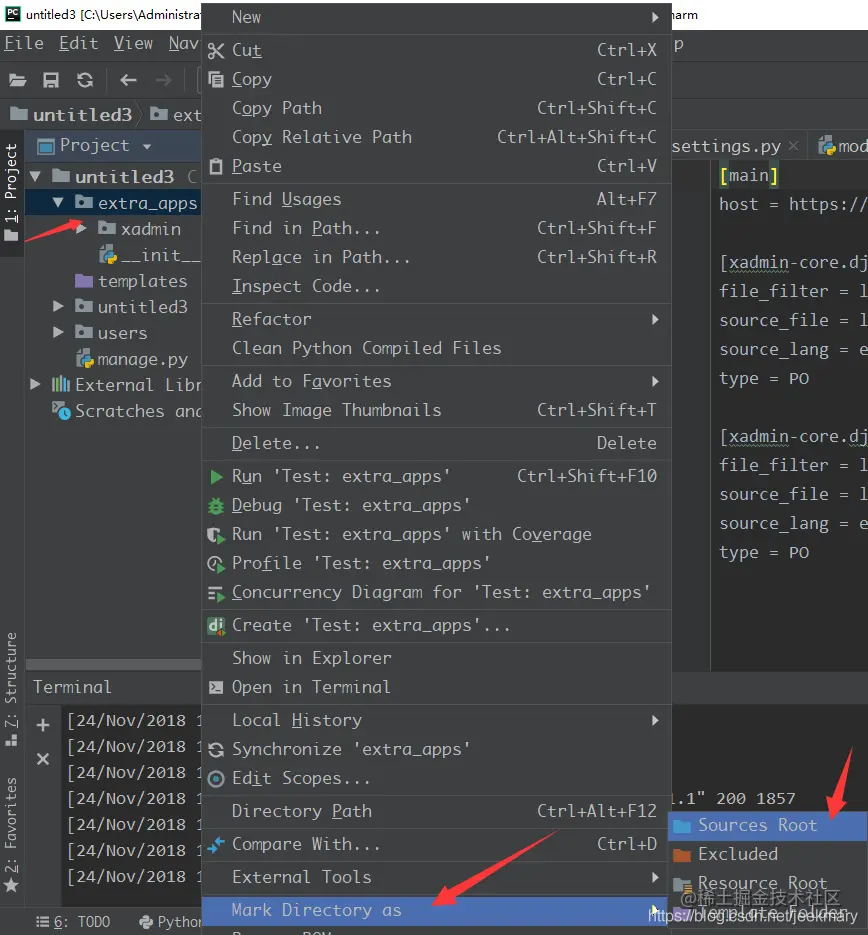This screenshot has width=868, height=935.
Task: Click the Copy icon in the menu
Action: [216, 79]
